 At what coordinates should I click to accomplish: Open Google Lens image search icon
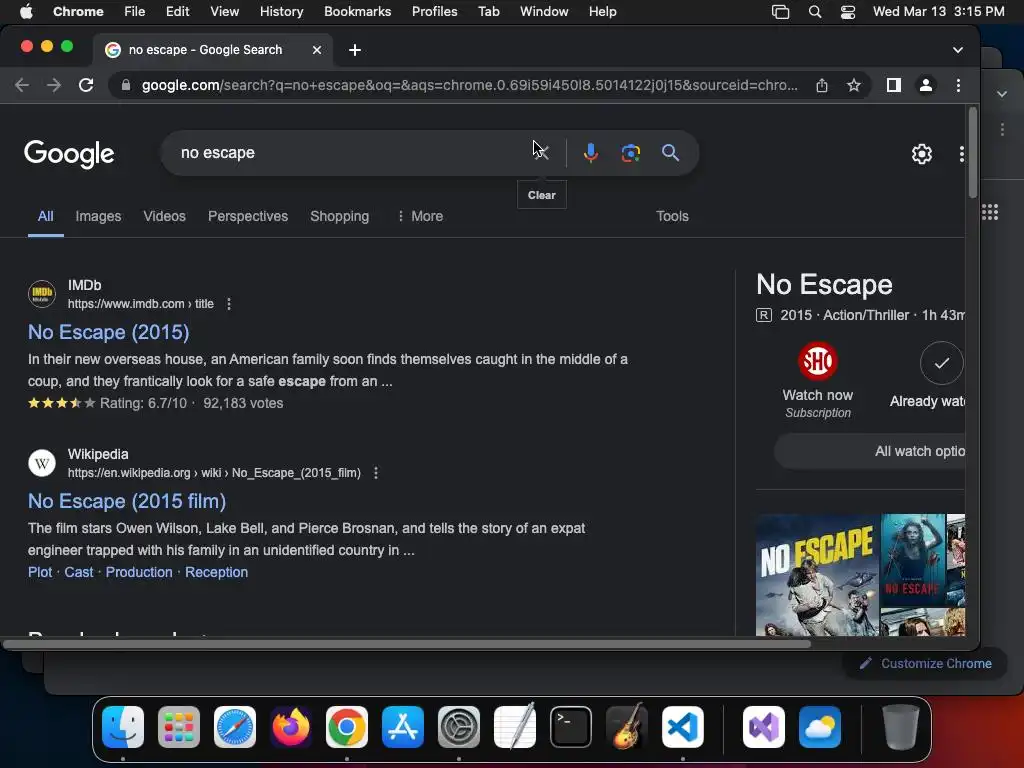pos(630,153)
